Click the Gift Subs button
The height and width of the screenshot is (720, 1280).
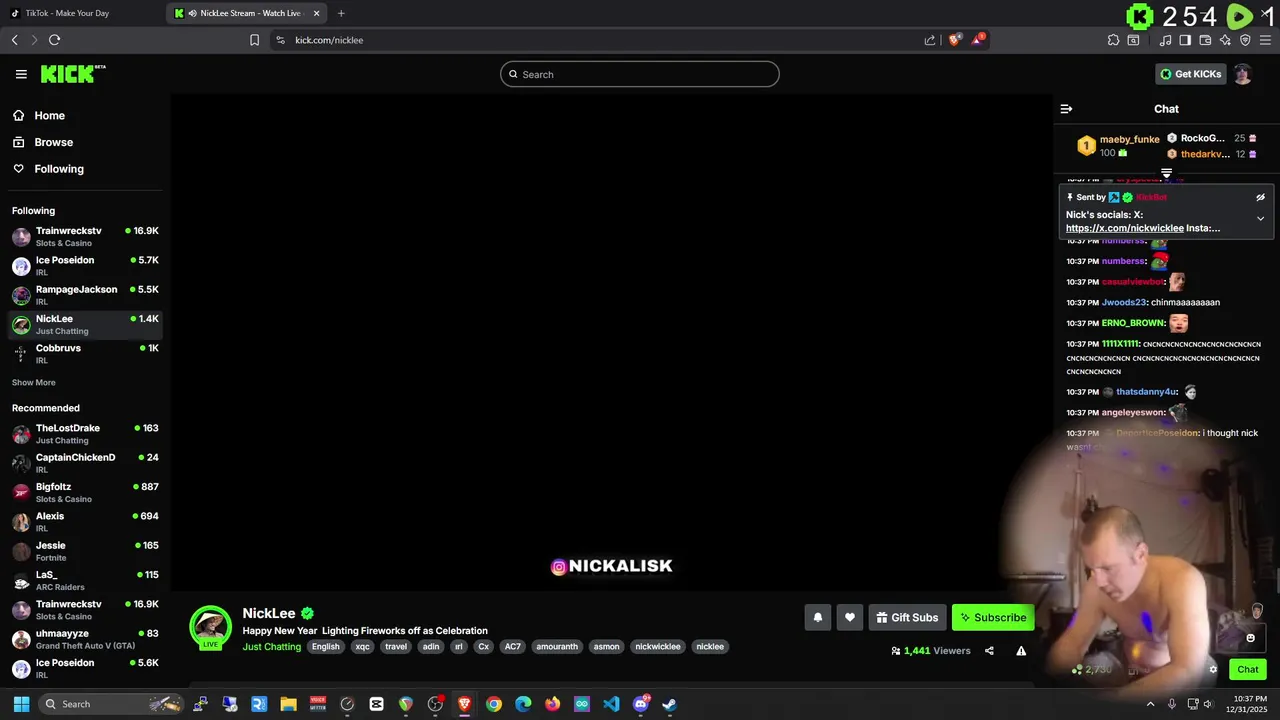907,617
